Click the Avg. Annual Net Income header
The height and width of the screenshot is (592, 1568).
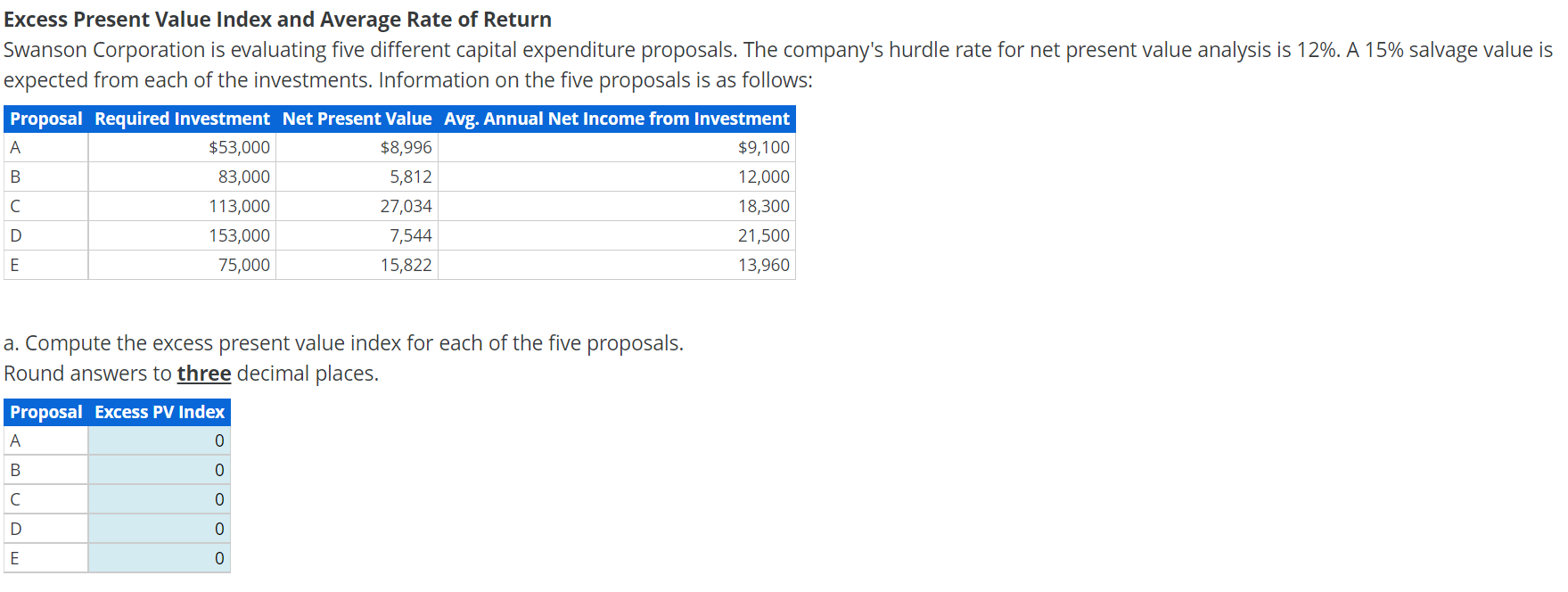pos(617,119)
